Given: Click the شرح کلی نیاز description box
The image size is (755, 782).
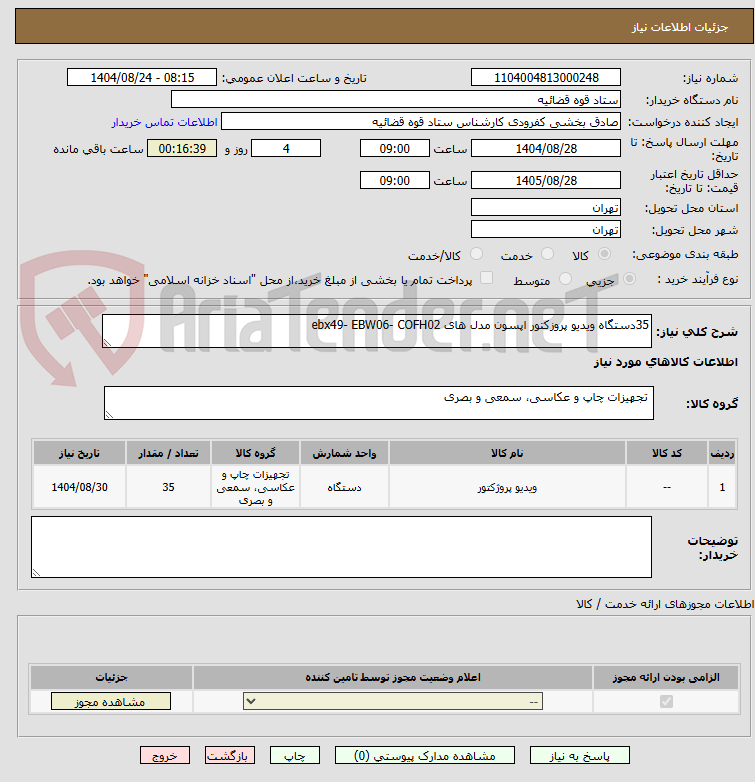Looking at the screenshot, I should [x=378, y=331].
